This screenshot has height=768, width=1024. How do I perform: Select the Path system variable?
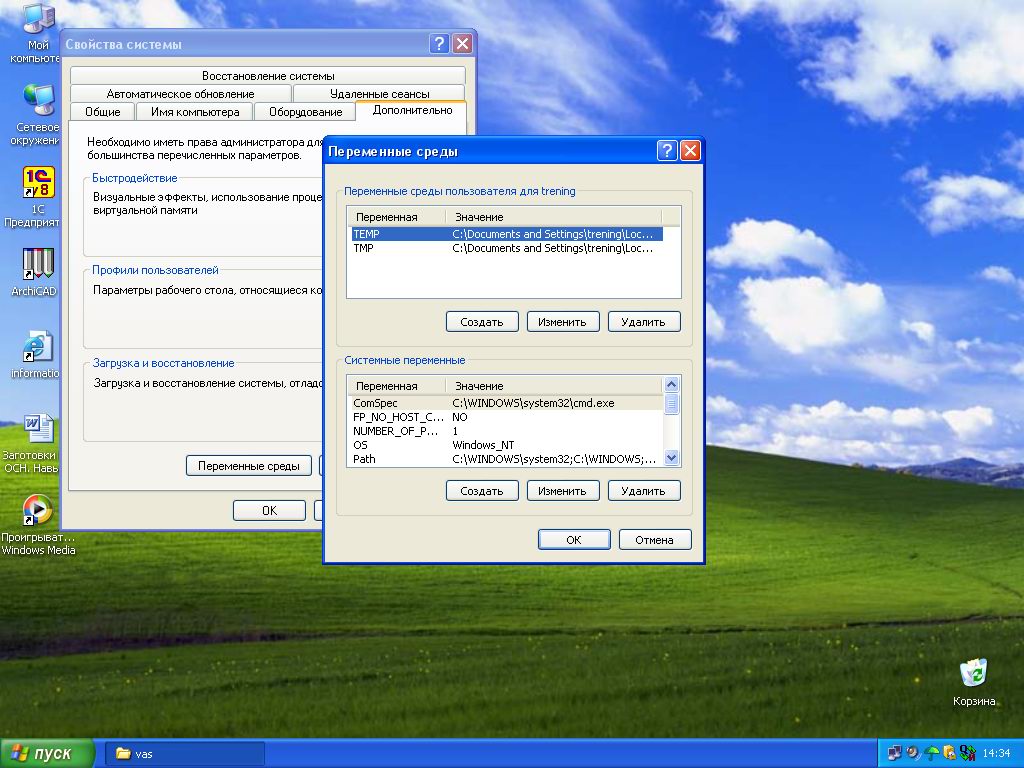[507, 459]
